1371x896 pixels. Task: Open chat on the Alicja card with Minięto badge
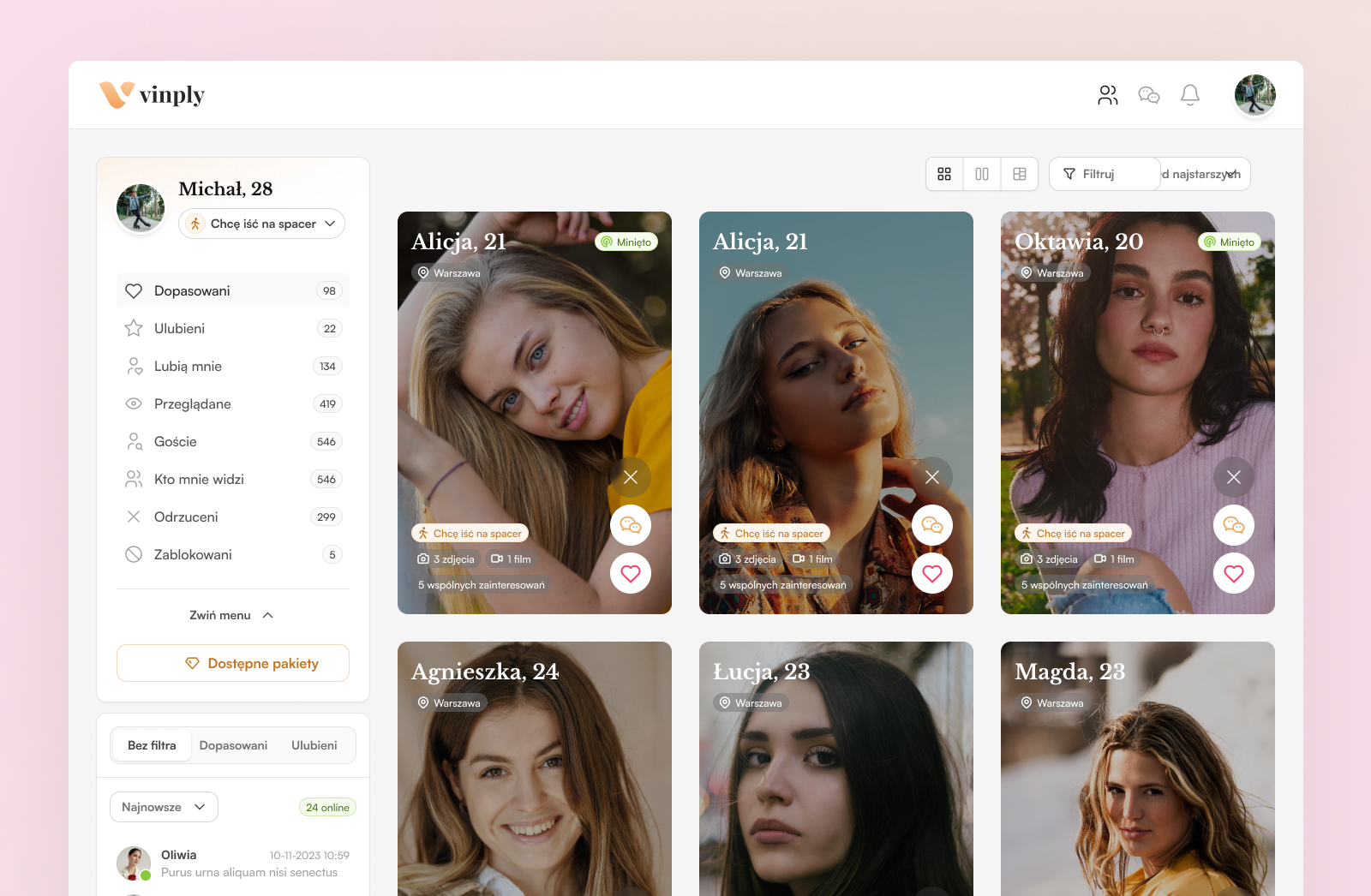pos(631,525)
